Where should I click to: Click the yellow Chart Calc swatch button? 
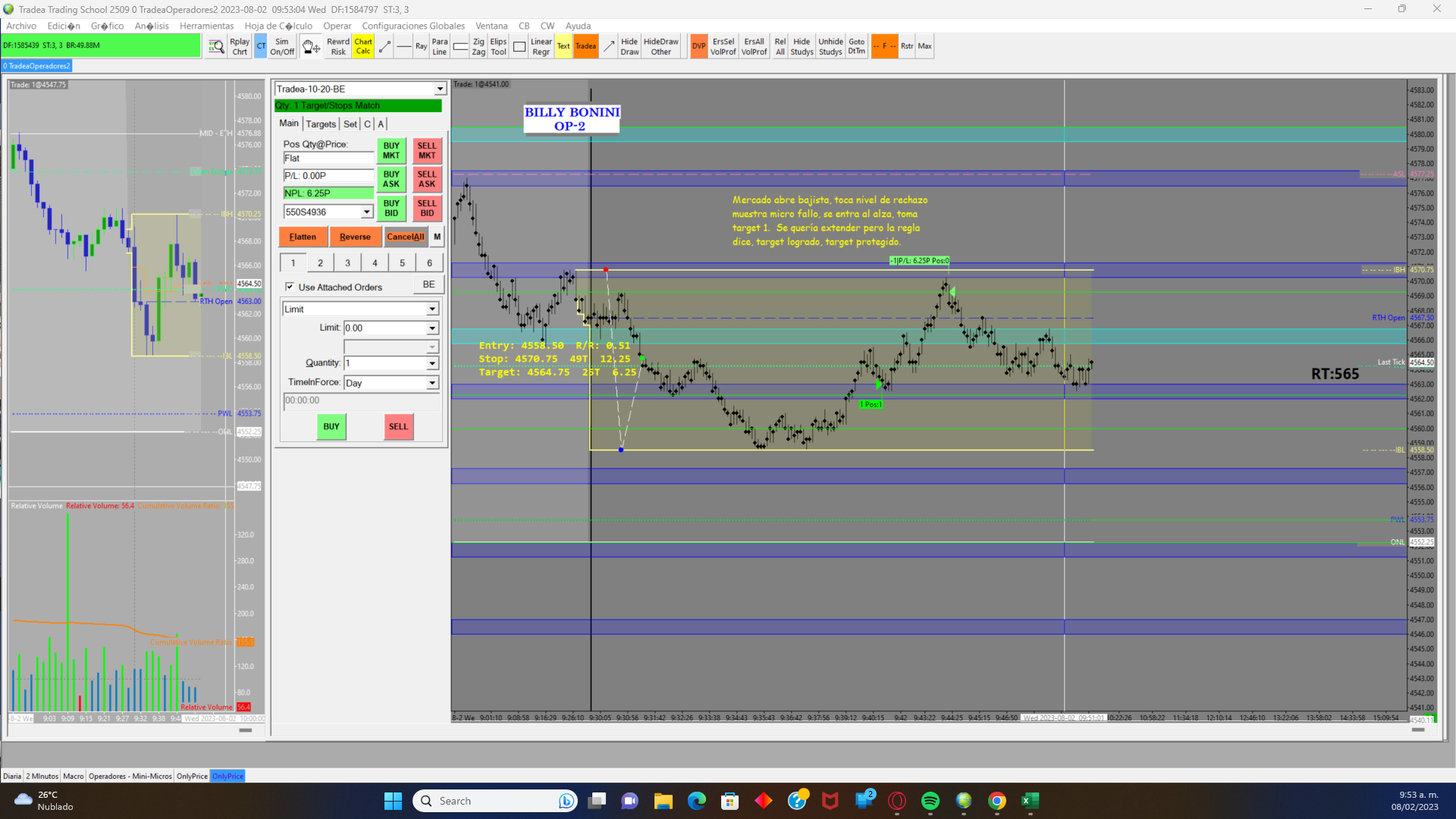click(363, 47)
